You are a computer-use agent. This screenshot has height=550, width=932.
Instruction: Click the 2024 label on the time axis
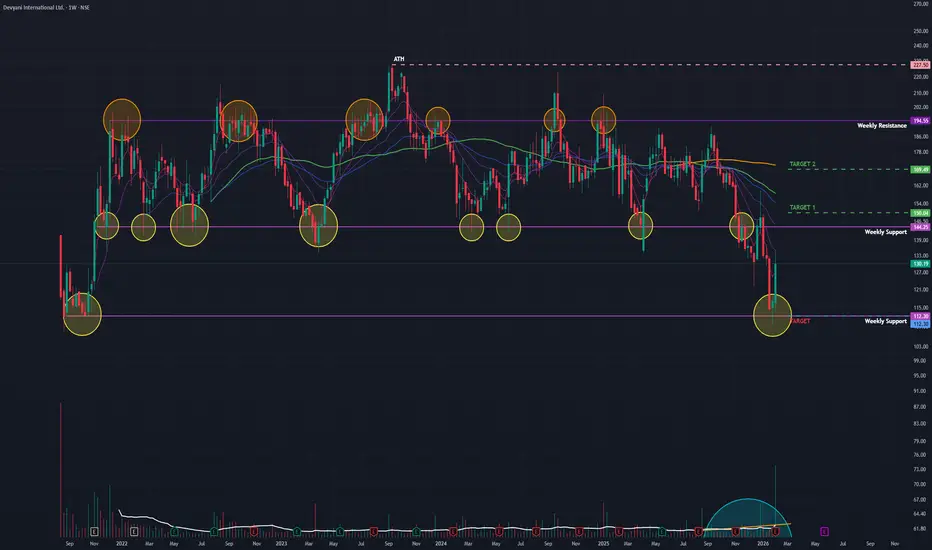tap(440, 543)
